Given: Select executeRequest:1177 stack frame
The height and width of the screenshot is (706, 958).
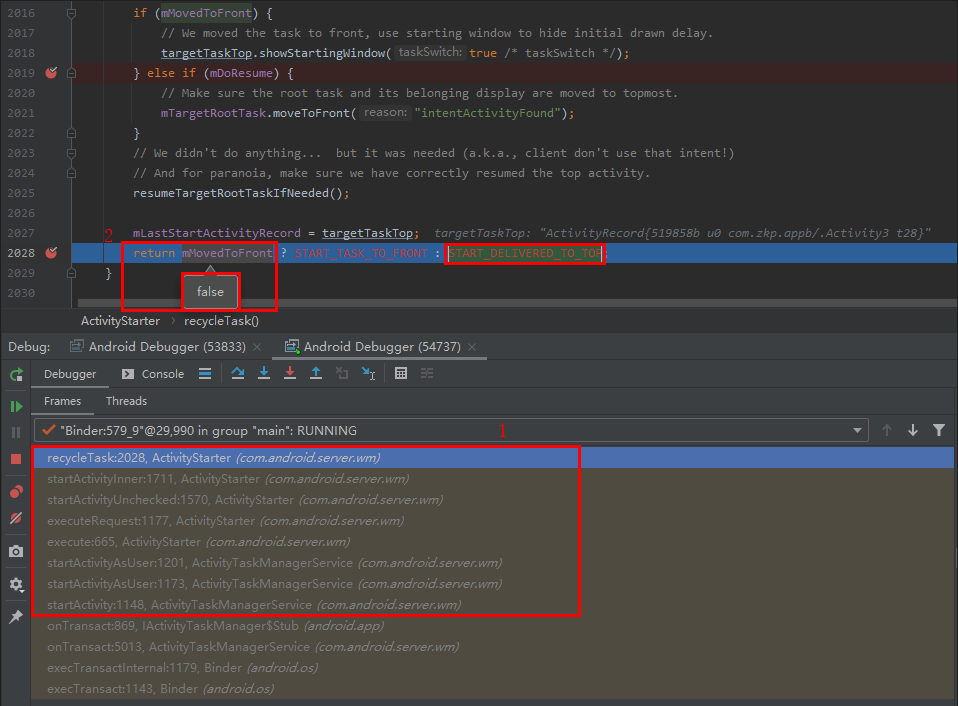Looking at the screenshot, I should click(493, 521).
